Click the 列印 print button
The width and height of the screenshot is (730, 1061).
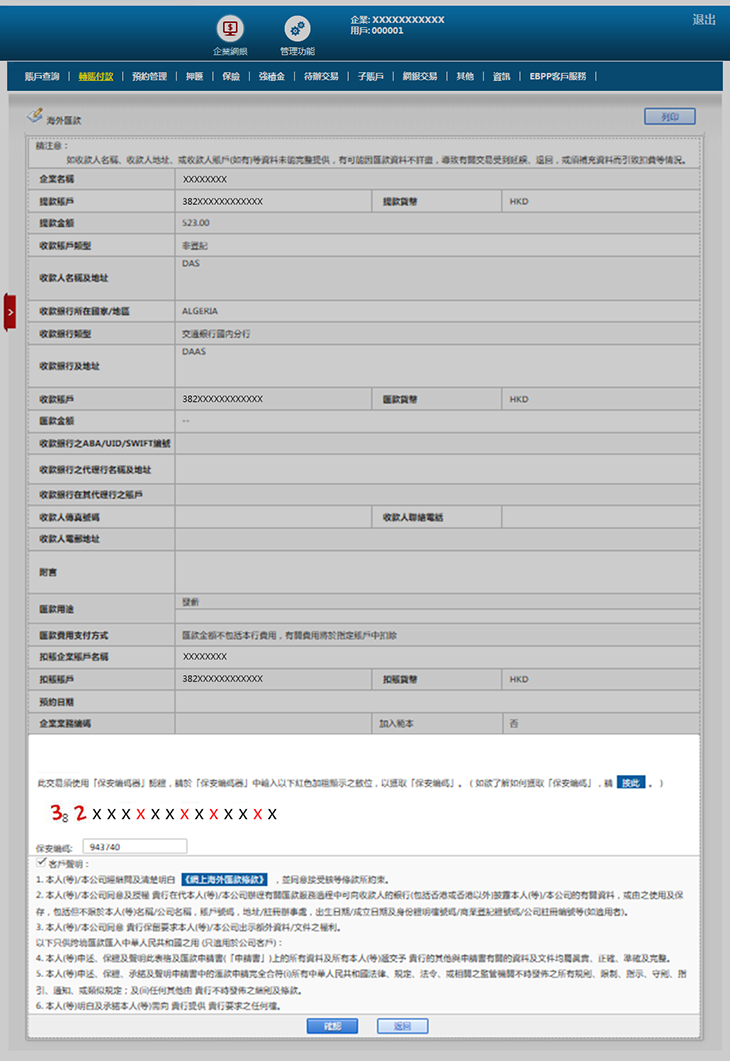[669, 117]
